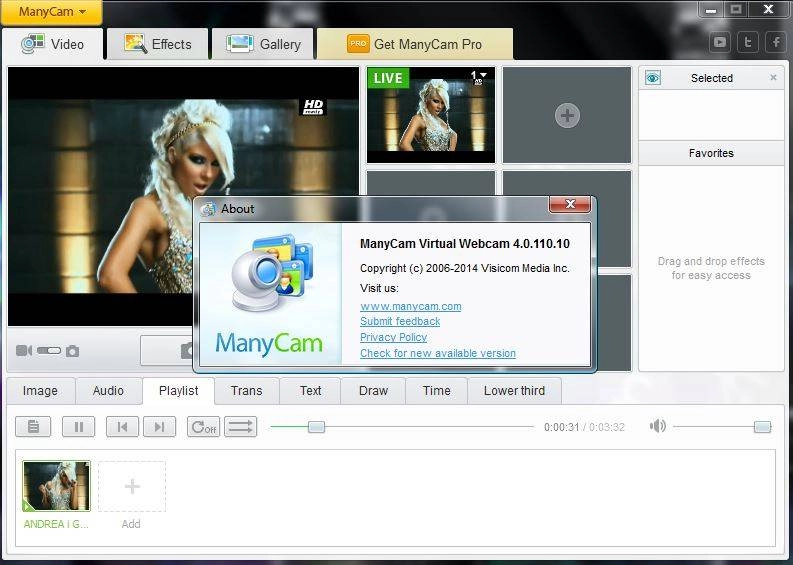793x565 pixels.
Task: Select the Playlist tab
Action: (179, 390)
